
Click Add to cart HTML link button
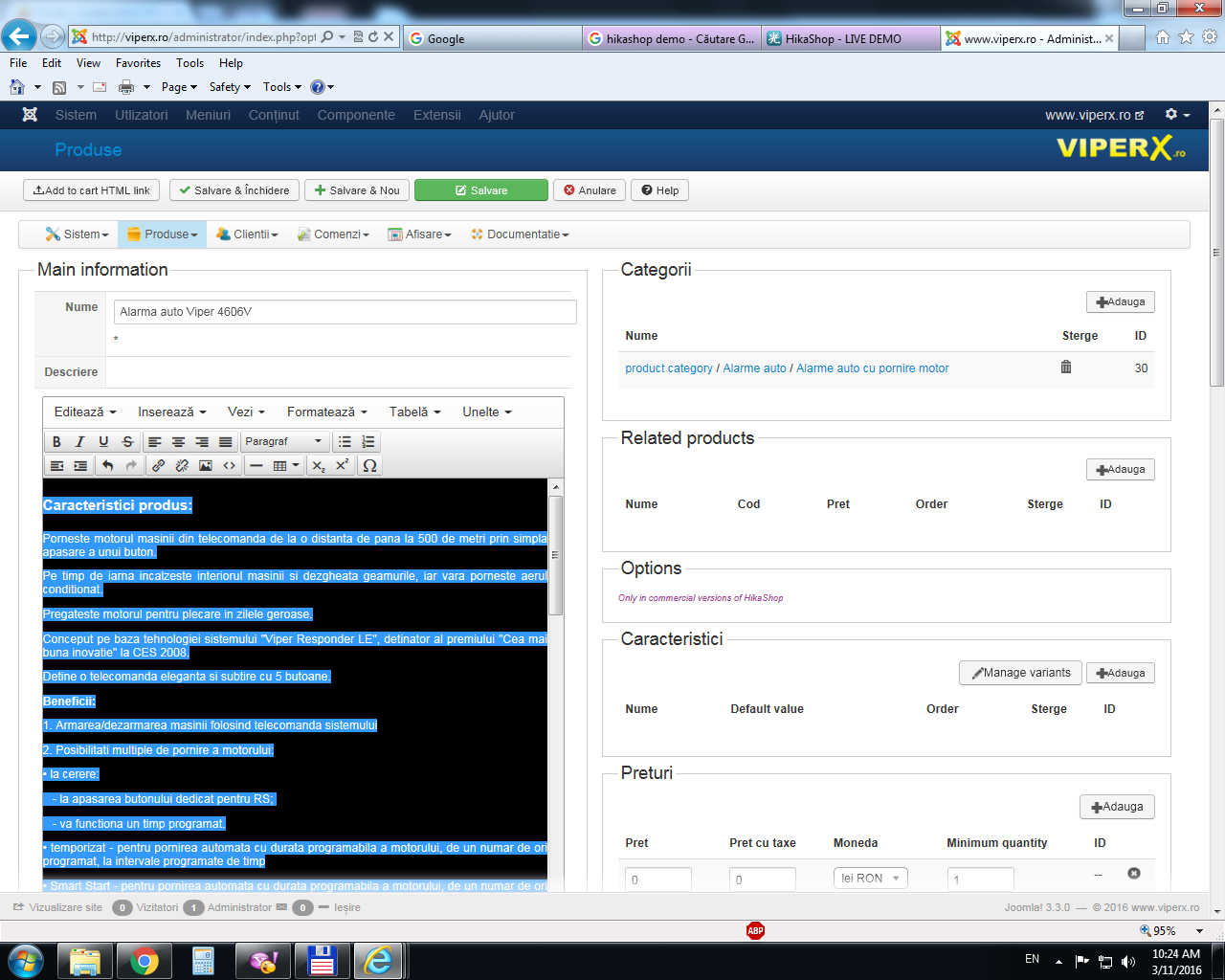point(91,190)
